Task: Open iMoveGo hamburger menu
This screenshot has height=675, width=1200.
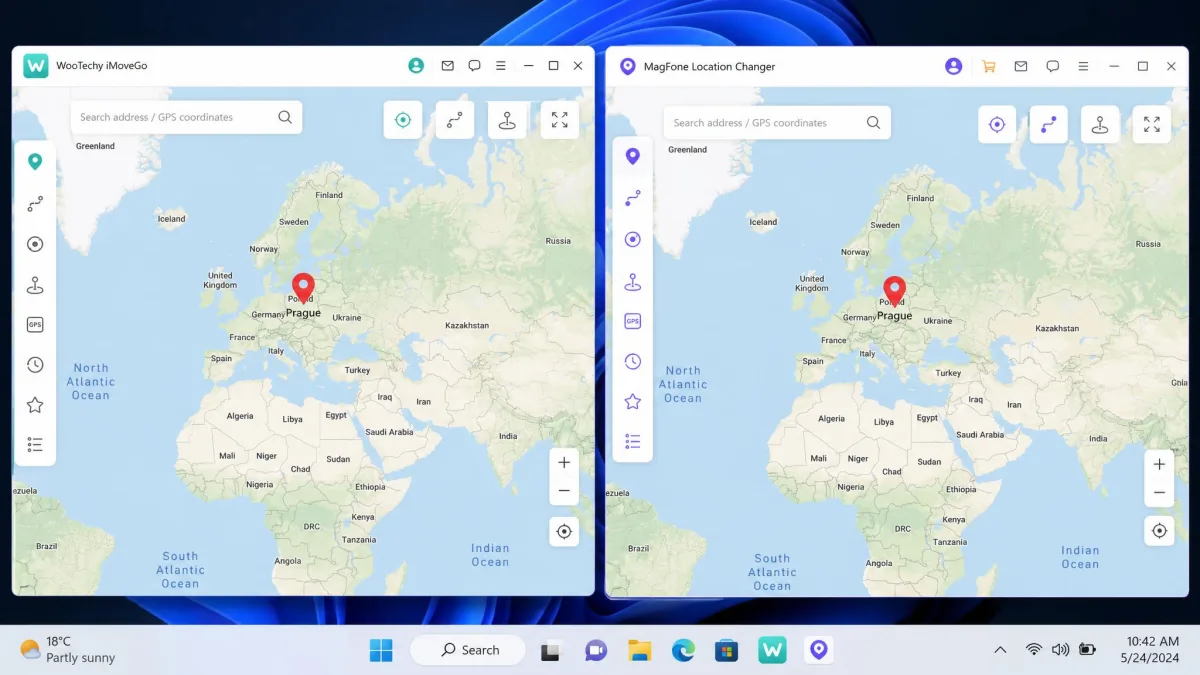Action: pos(501,66)
